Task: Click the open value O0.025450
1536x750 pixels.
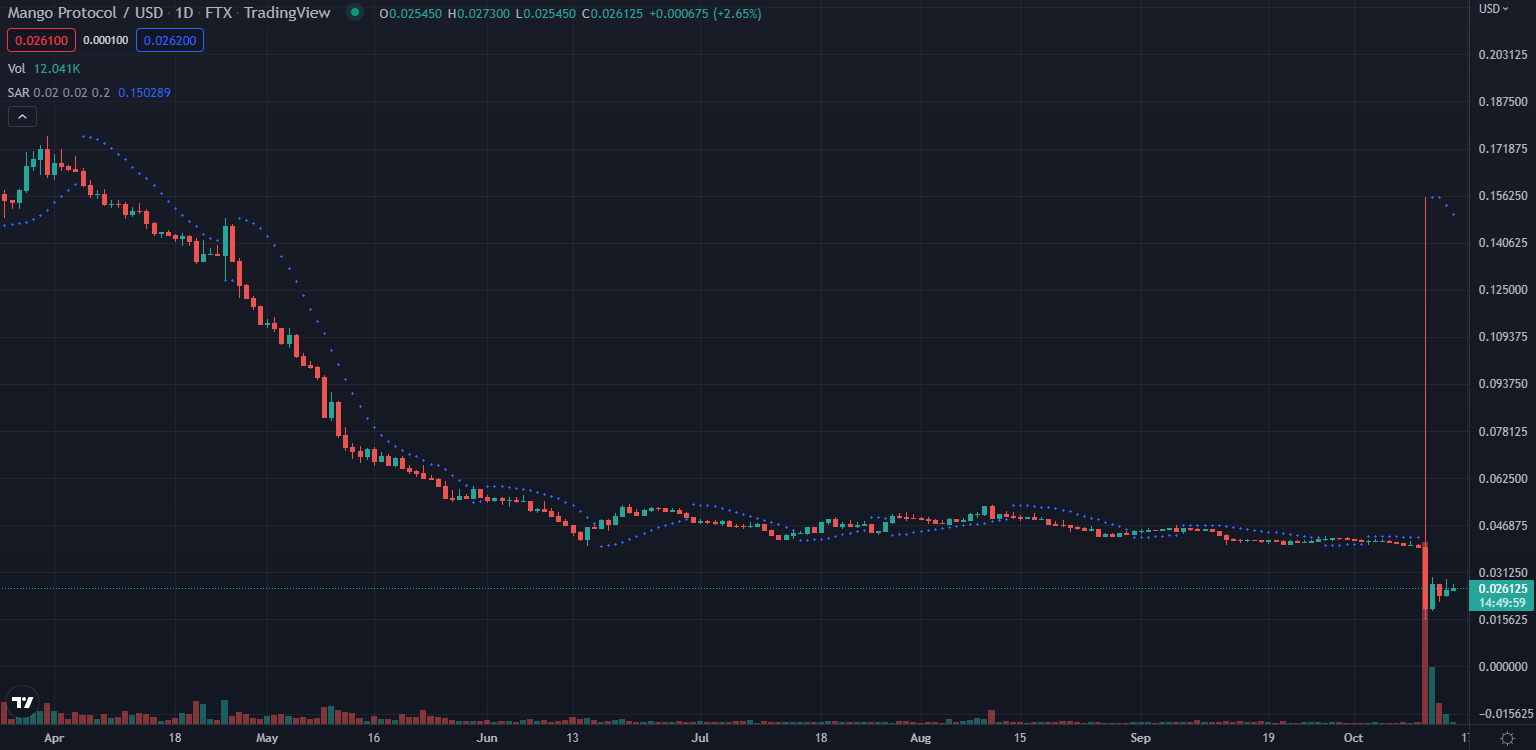Action: (x=411, y=14)
